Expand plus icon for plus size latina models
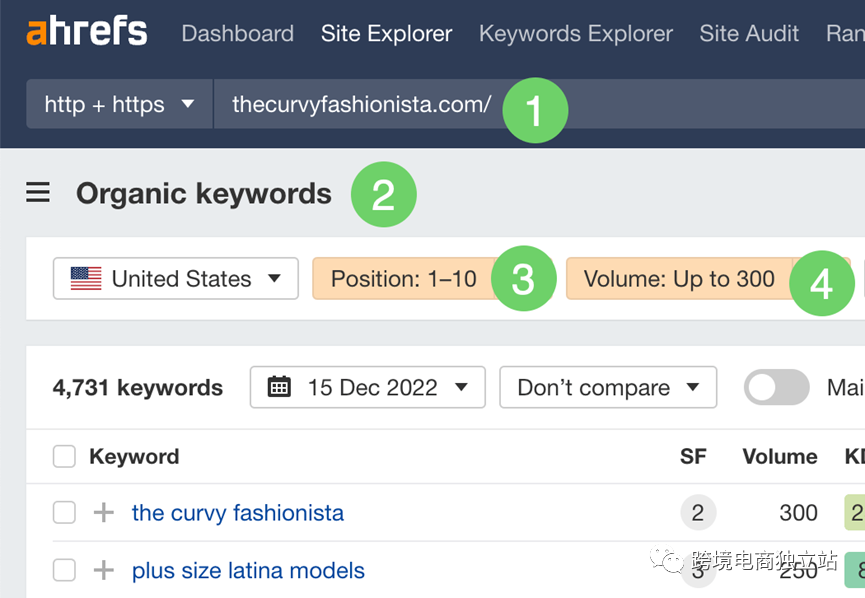 (x=104, y=570)
